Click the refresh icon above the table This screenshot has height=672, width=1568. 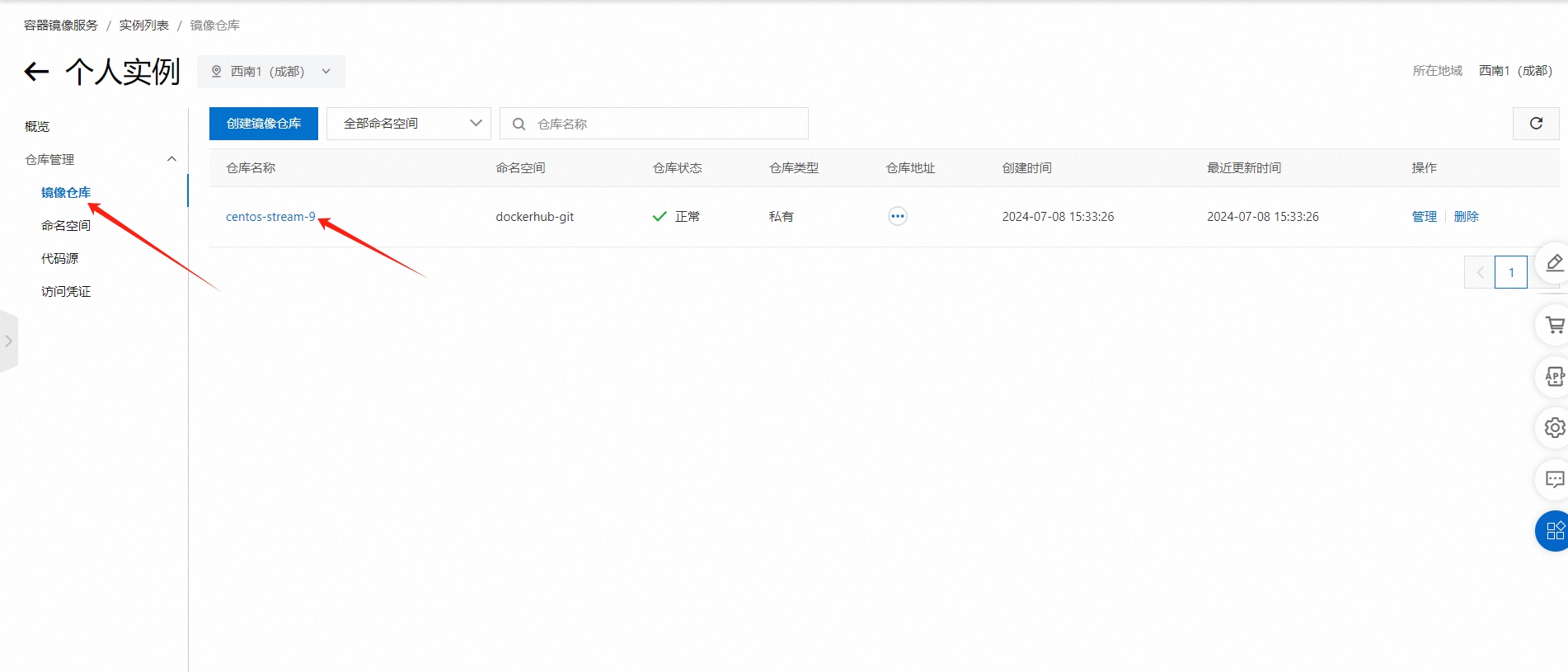click(x=1536, y=124)
